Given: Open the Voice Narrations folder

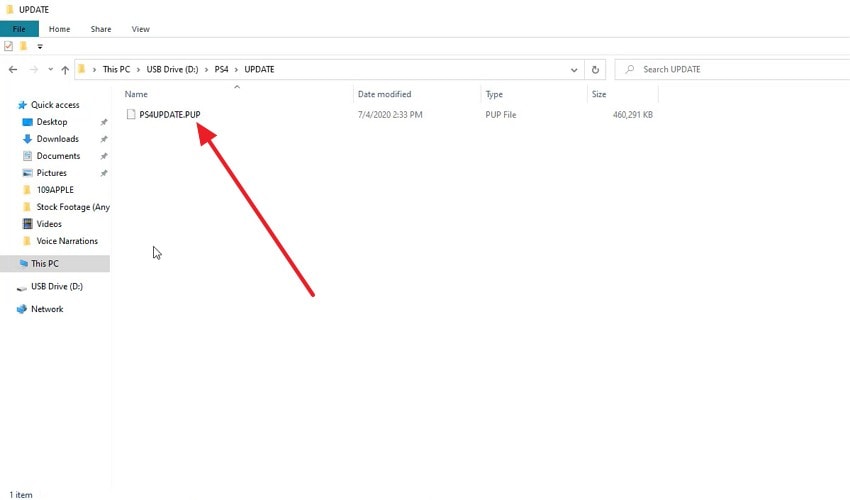Looking at the screenshot, I should pos(67,241).
